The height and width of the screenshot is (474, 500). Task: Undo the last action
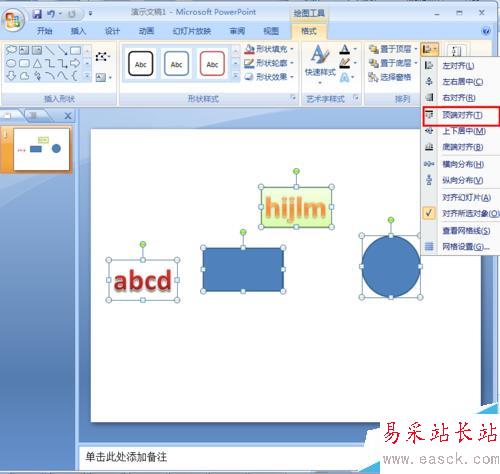(x=51, y=14)
